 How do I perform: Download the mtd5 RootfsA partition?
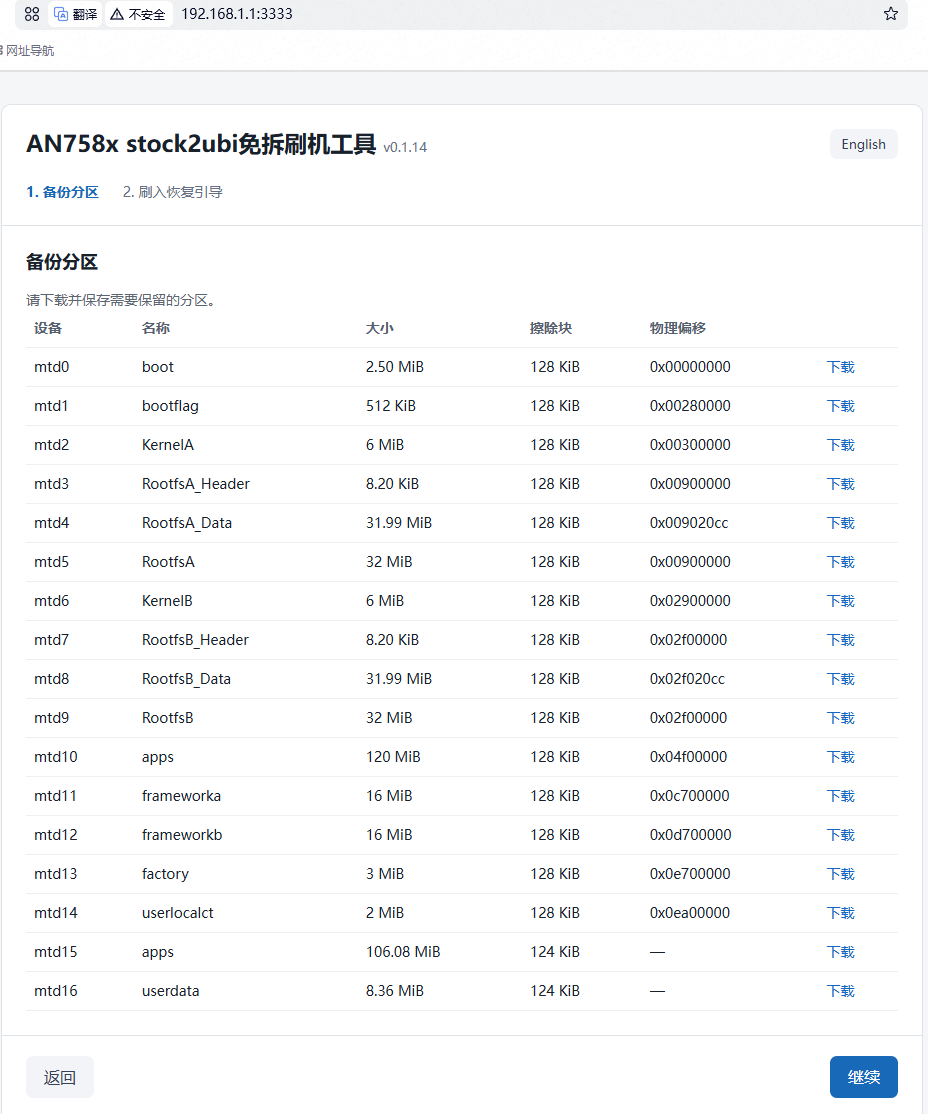pyautogui.click(x=841, y=563)
